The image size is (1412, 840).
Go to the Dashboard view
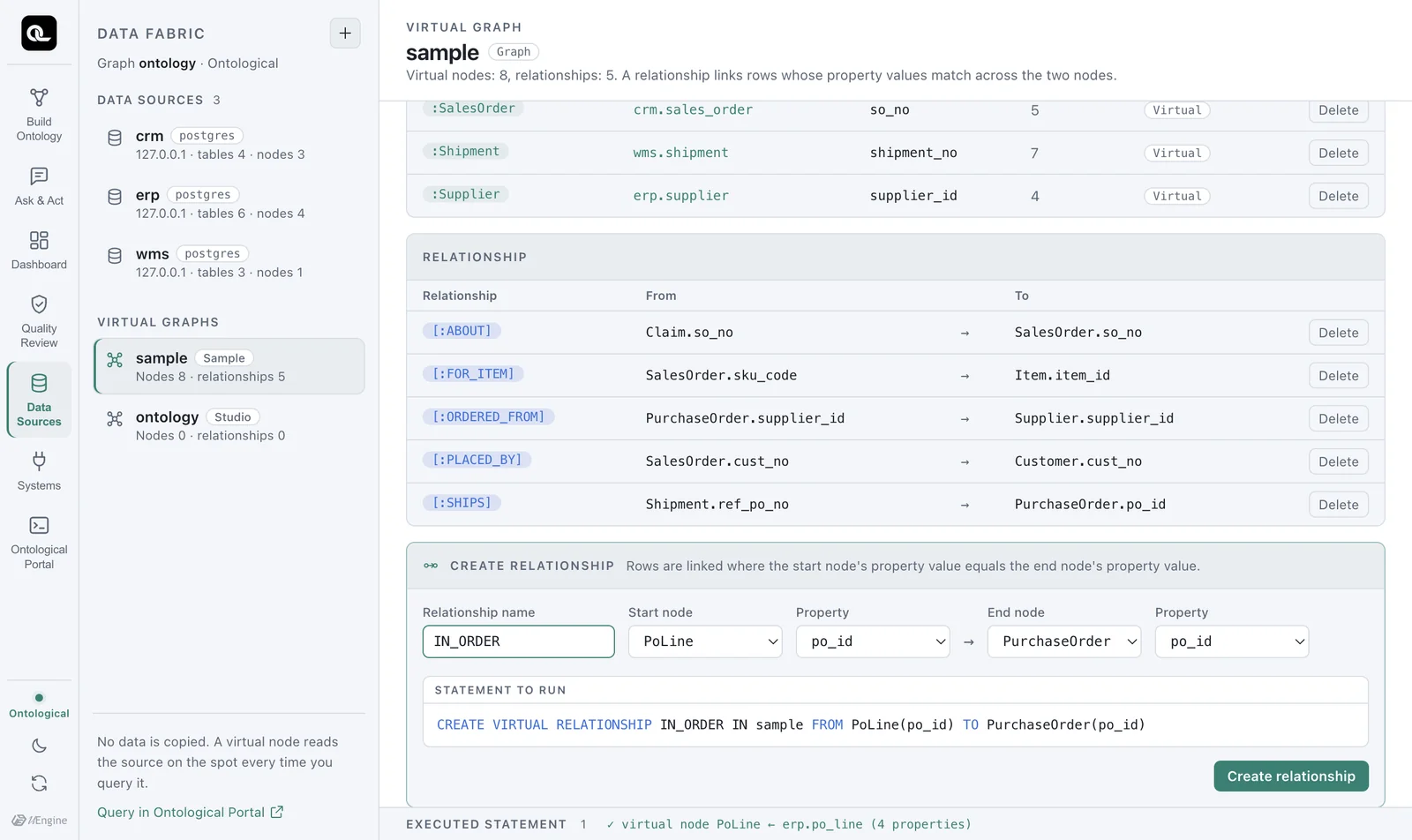pos(39,251)
